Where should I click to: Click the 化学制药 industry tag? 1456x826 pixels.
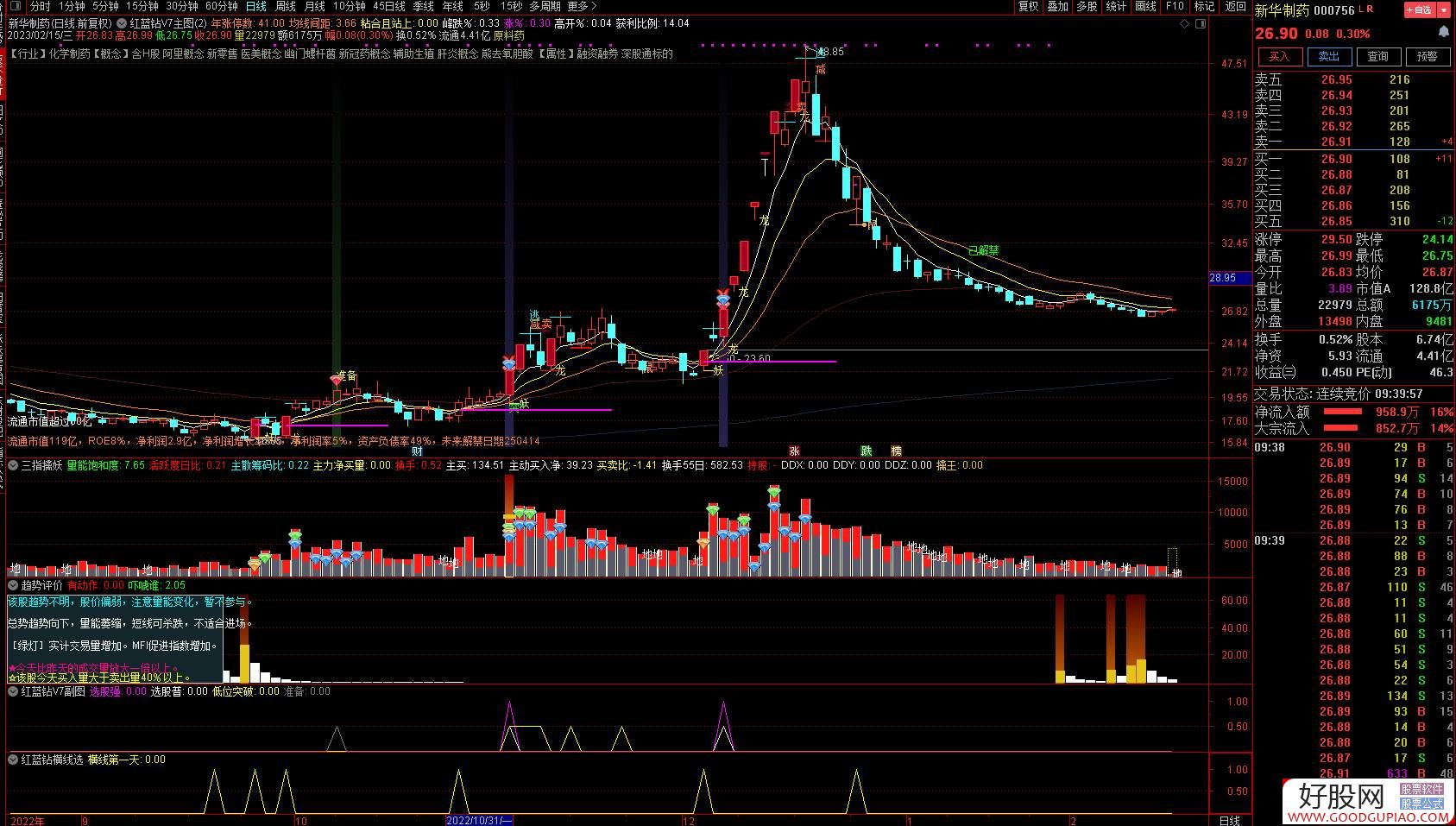pos(69,54)
